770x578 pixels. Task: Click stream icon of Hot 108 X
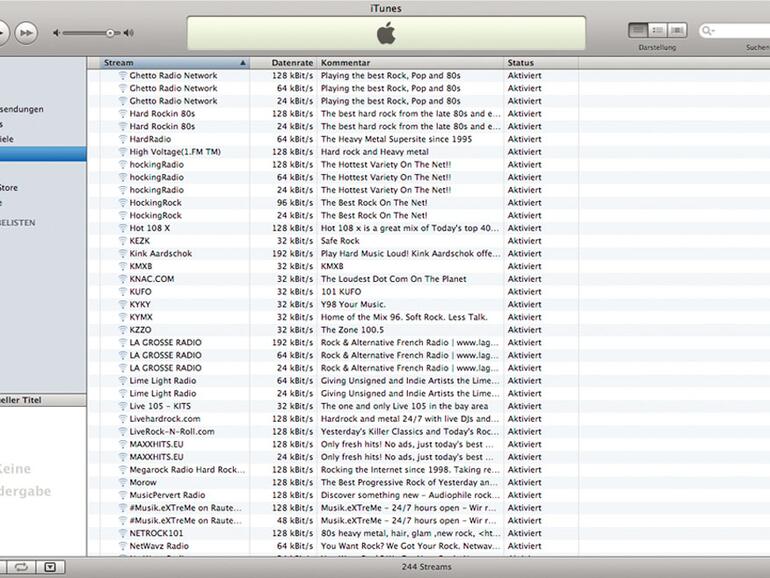tap(123, 228)
